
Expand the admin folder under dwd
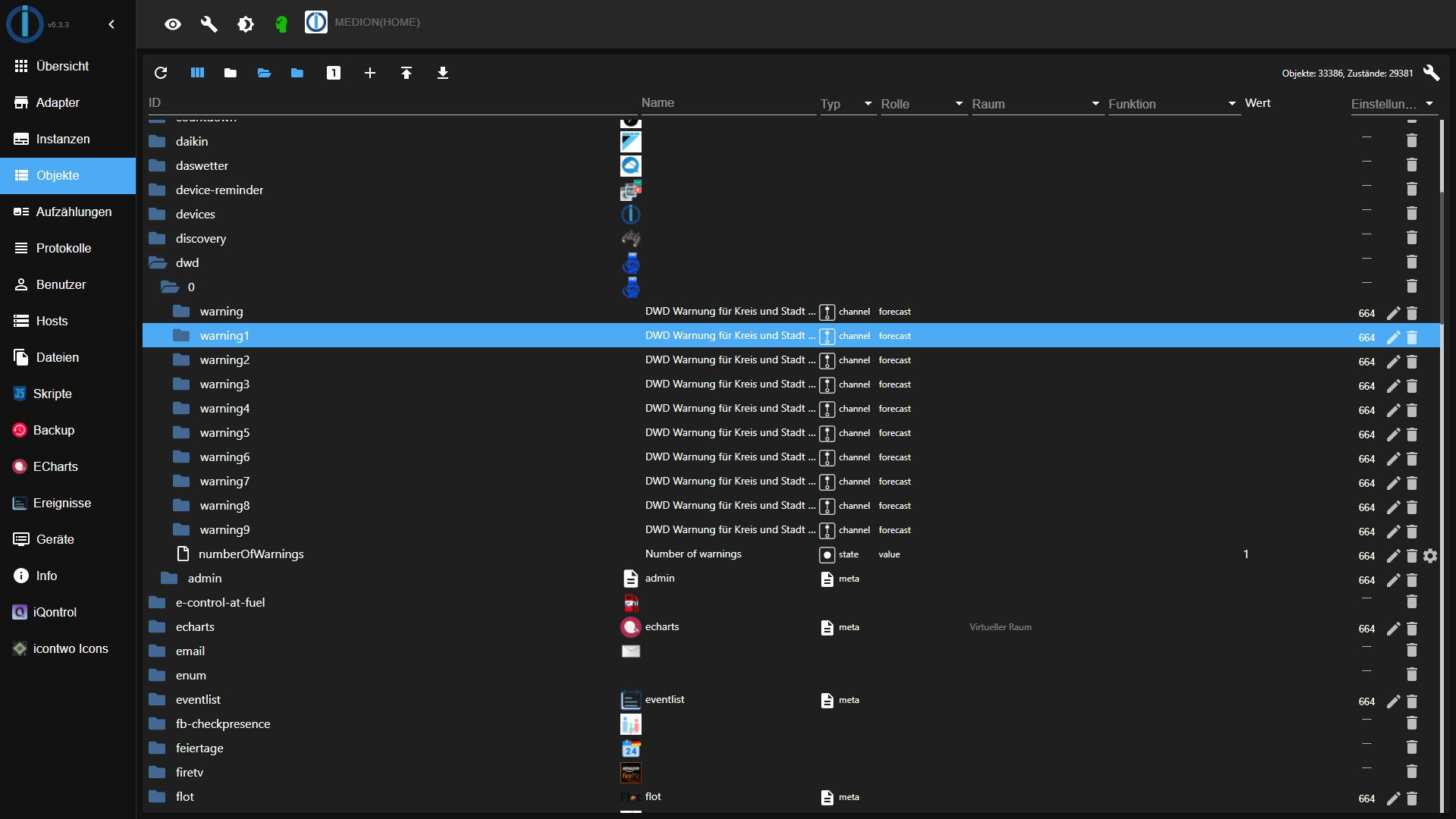169,578
